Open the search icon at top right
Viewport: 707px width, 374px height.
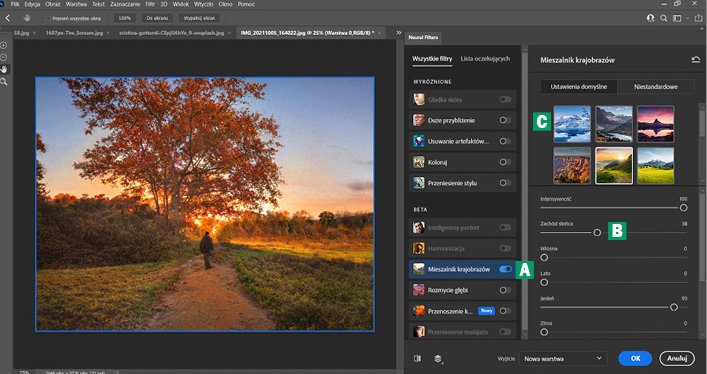coord(663,18)
